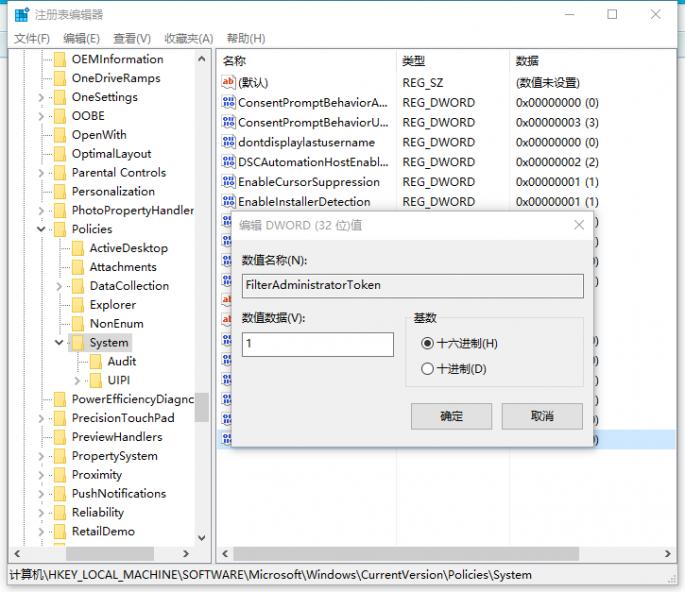This screenshot has width=685, height=592.
Task: Click the 0x00000003 (3) data cell
Action: [x=557, y=122]
